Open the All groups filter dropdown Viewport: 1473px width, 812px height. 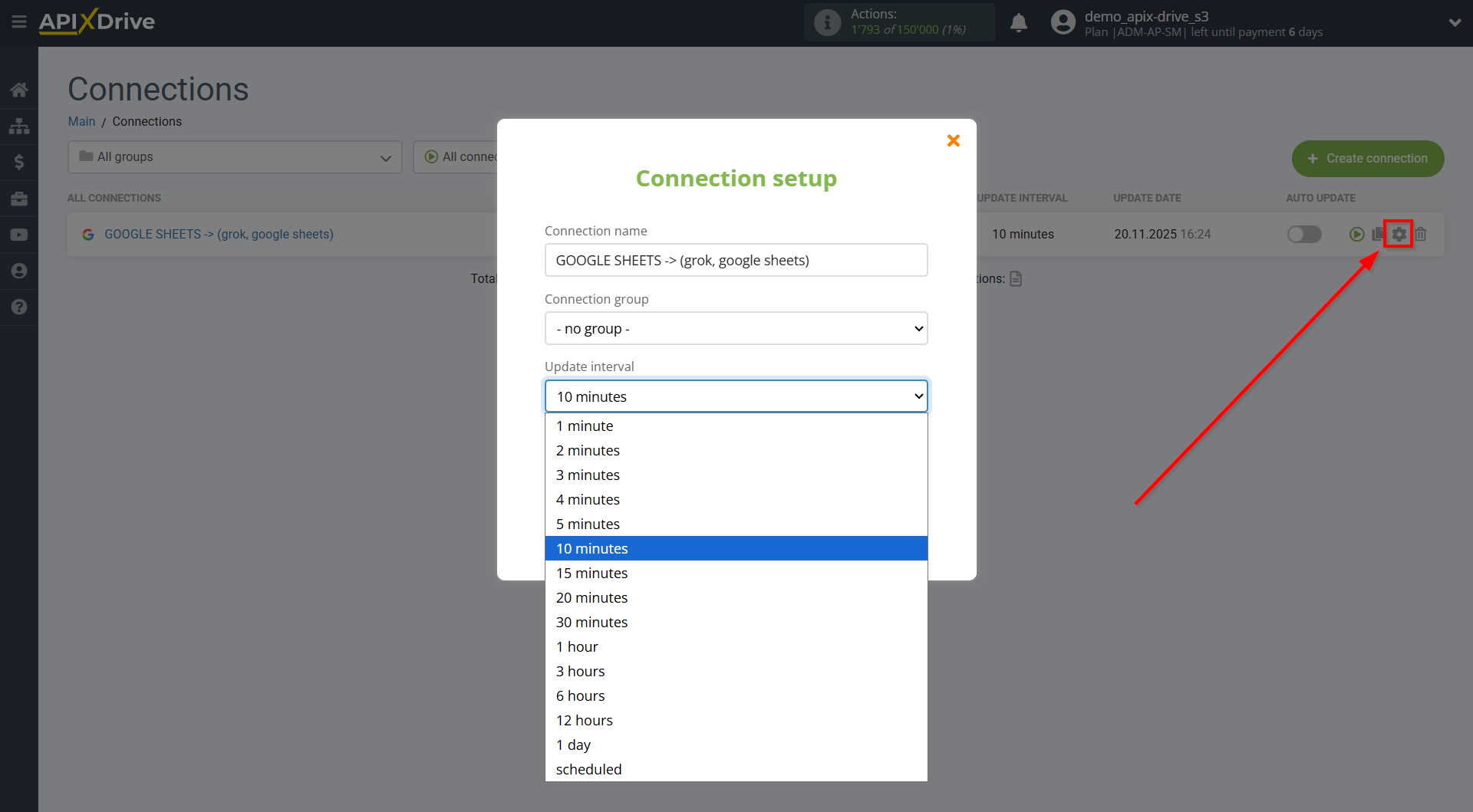[x=234, y=157]
